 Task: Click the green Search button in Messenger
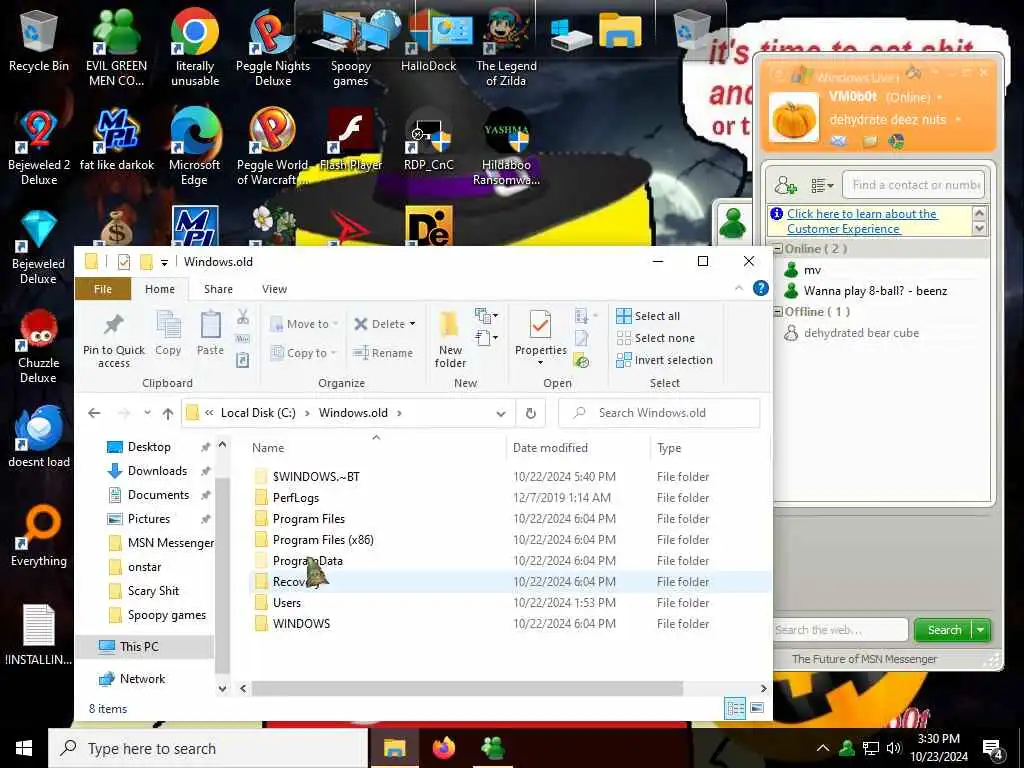[x=944, y=630]
